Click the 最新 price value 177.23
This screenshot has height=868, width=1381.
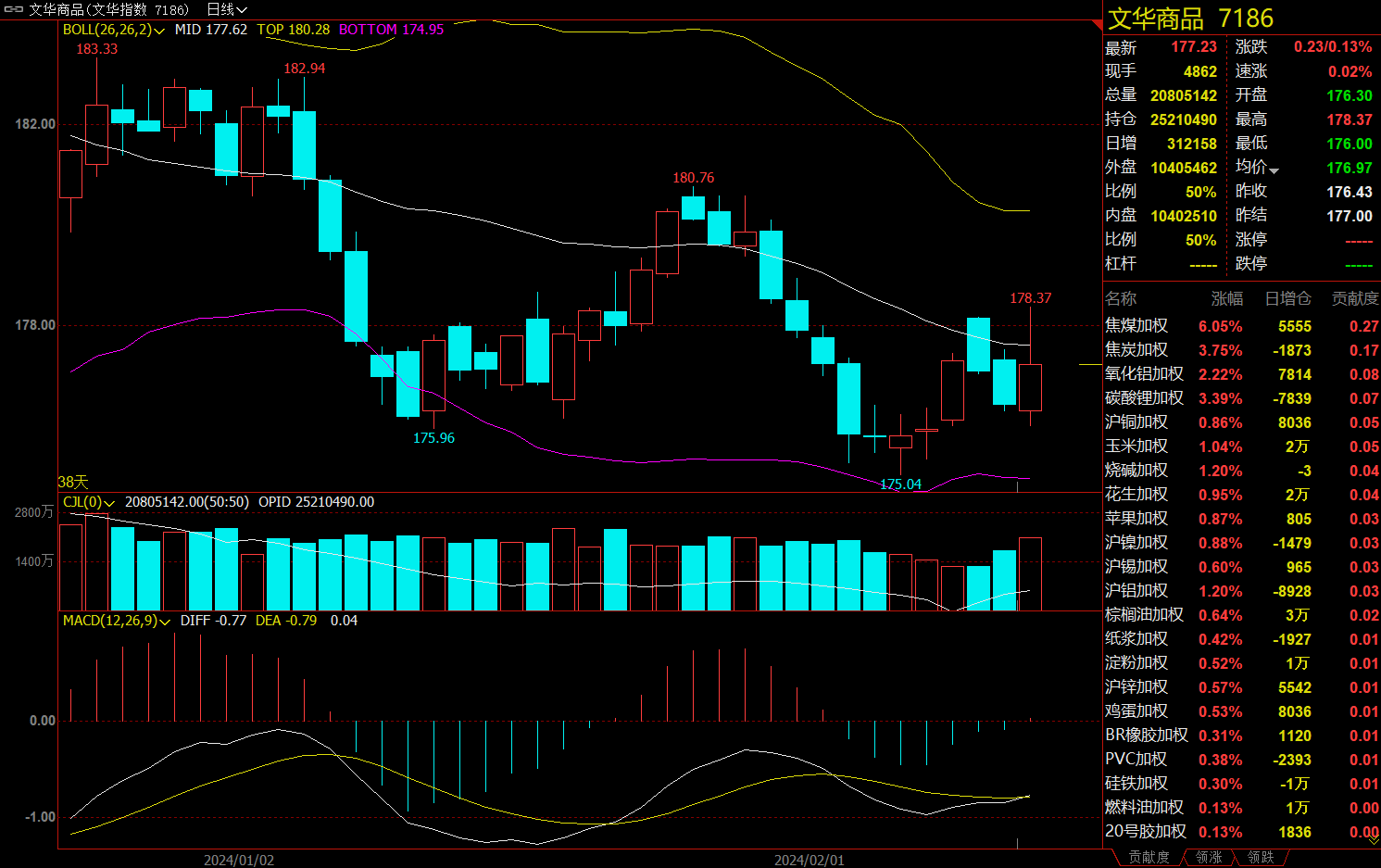click(1194, 46)
